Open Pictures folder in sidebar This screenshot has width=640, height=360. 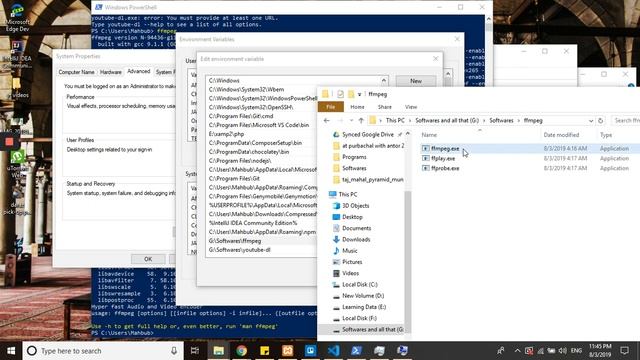(352, 262)
